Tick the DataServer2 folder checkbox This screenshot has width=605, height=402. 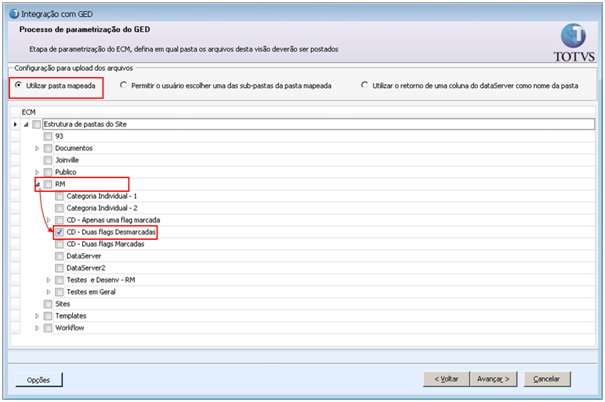pos(59,268)
